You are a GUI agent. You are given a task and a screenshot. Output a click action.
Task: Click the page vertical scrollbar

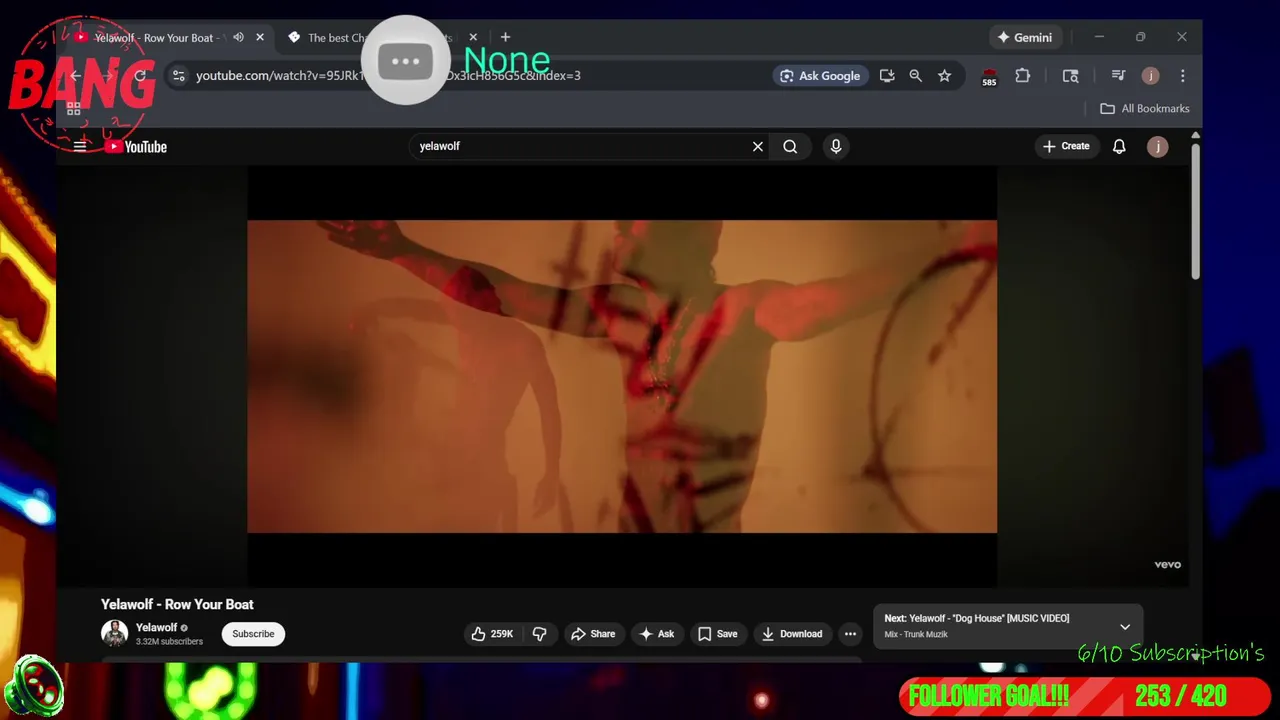pyautogui.click(x=1195, y=210)
